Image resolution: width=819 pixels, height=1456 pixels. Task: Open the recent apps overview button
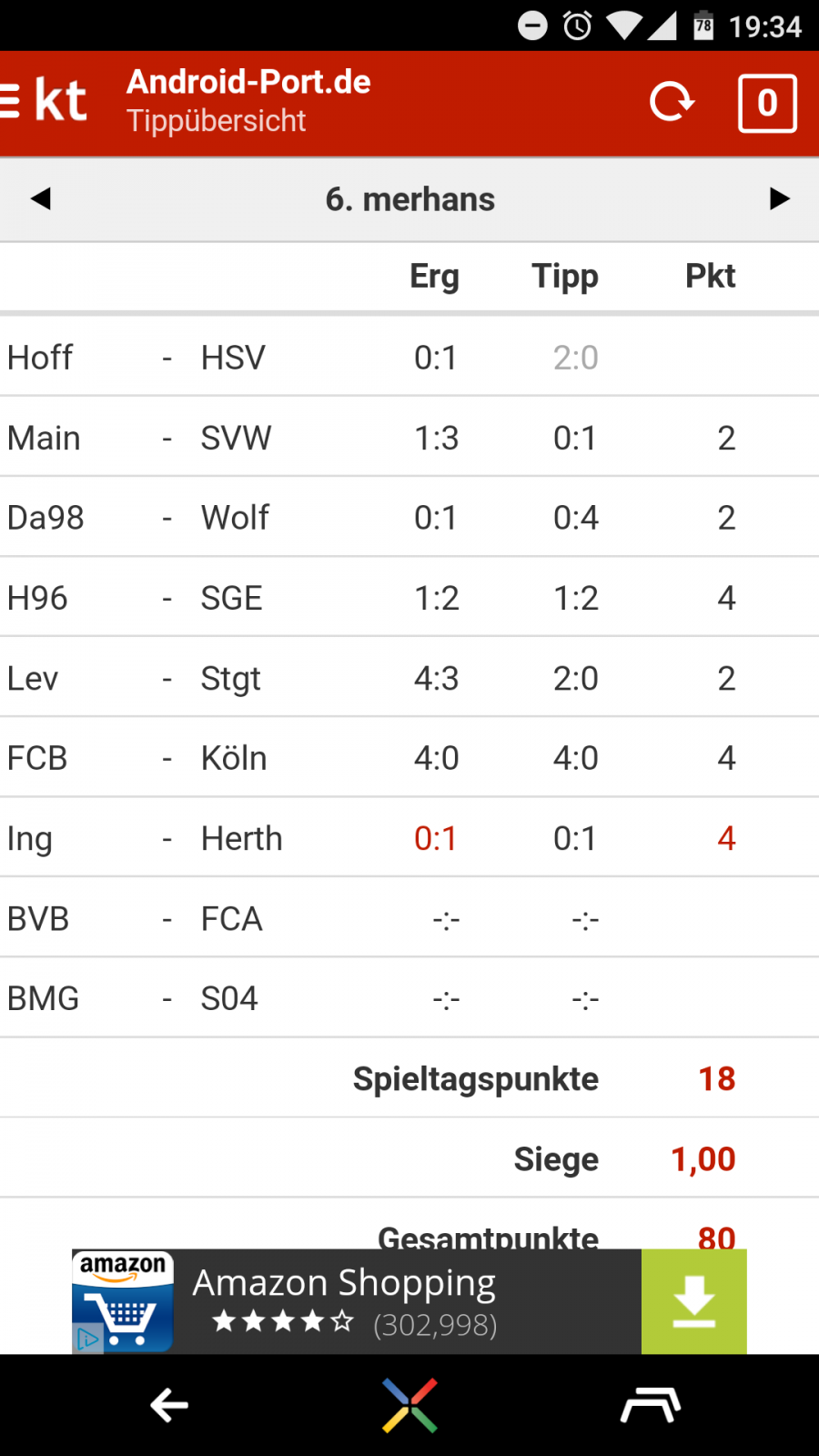650,1405
